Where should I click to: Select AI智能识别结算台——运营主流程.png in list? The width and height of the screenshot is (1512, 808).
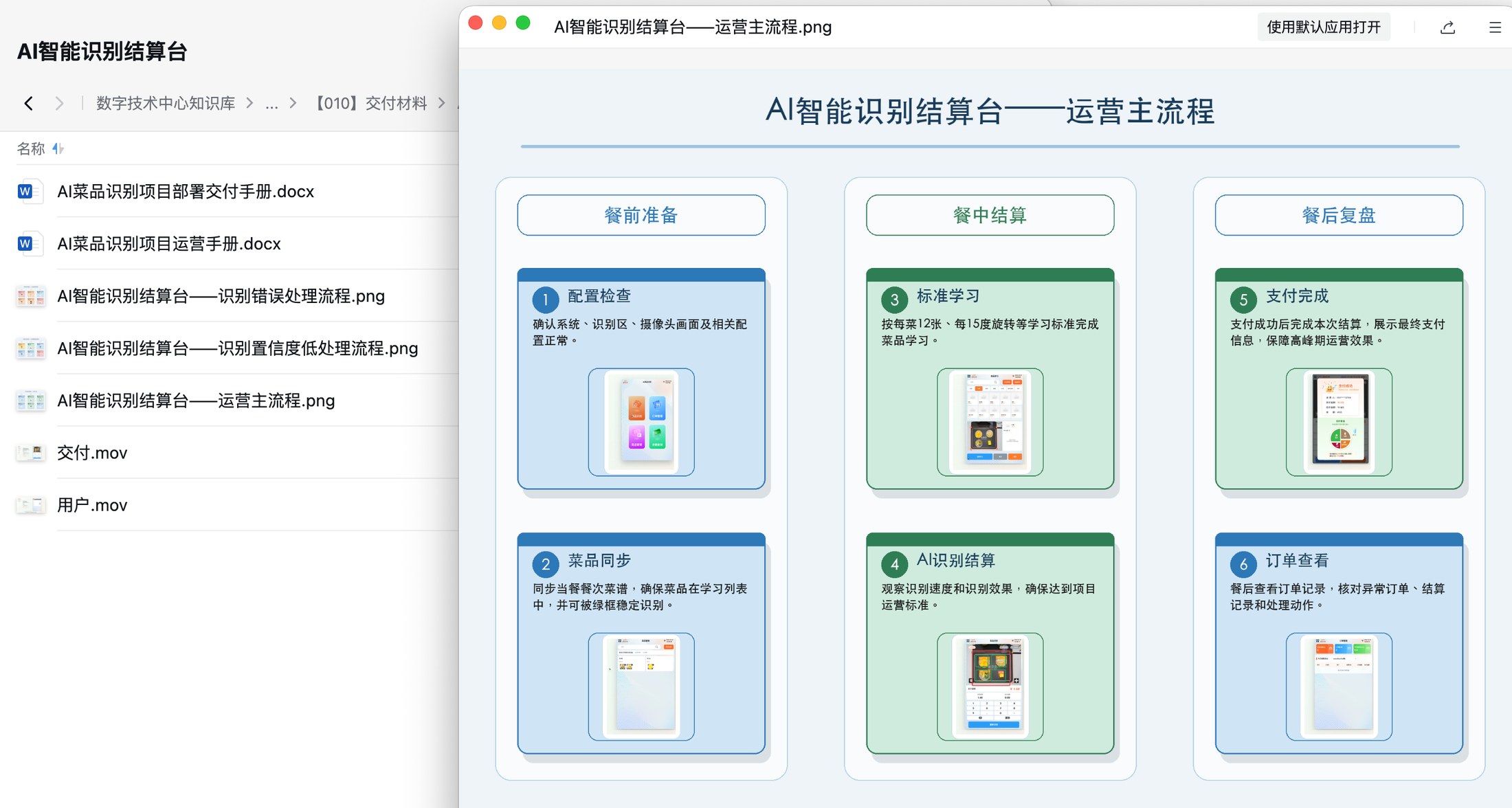coord(196,401)
